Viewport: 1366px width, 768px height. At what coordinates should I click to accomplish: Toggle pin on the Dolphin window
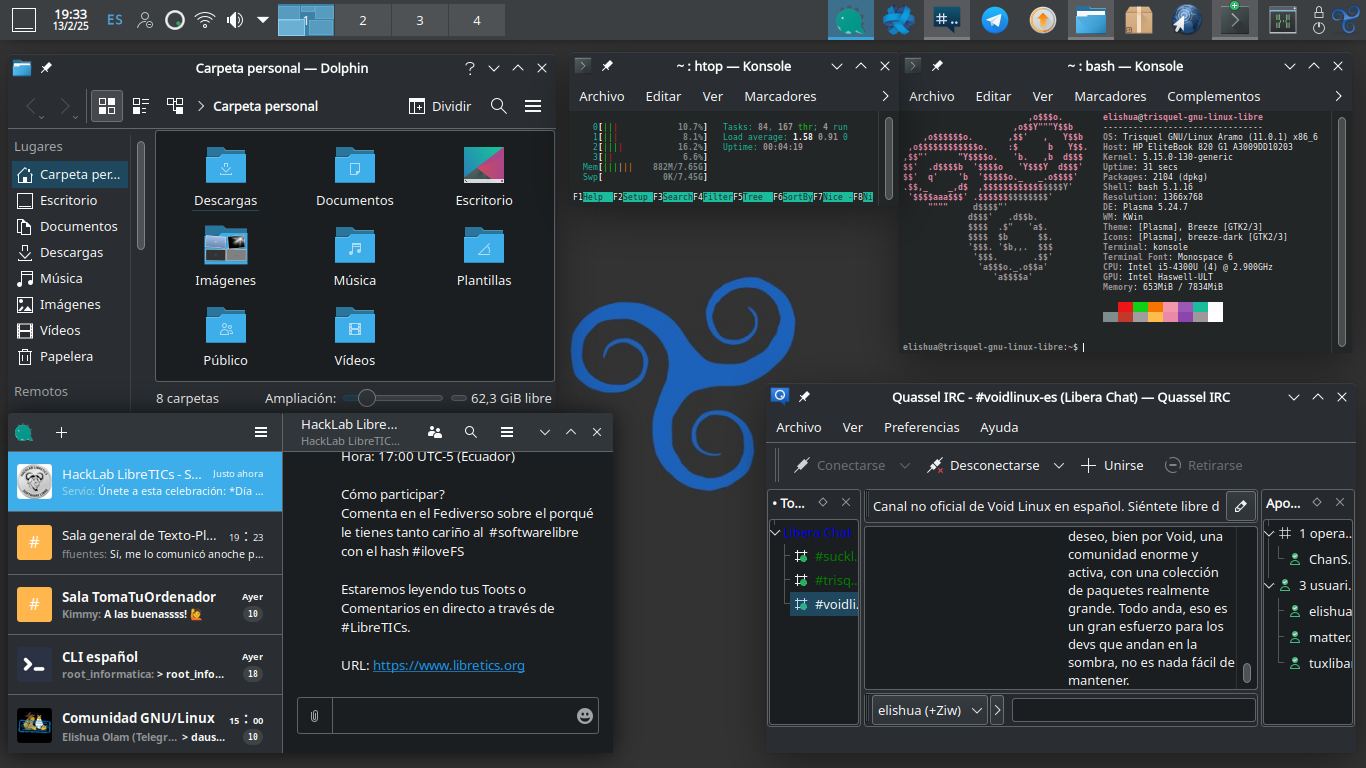46,68
